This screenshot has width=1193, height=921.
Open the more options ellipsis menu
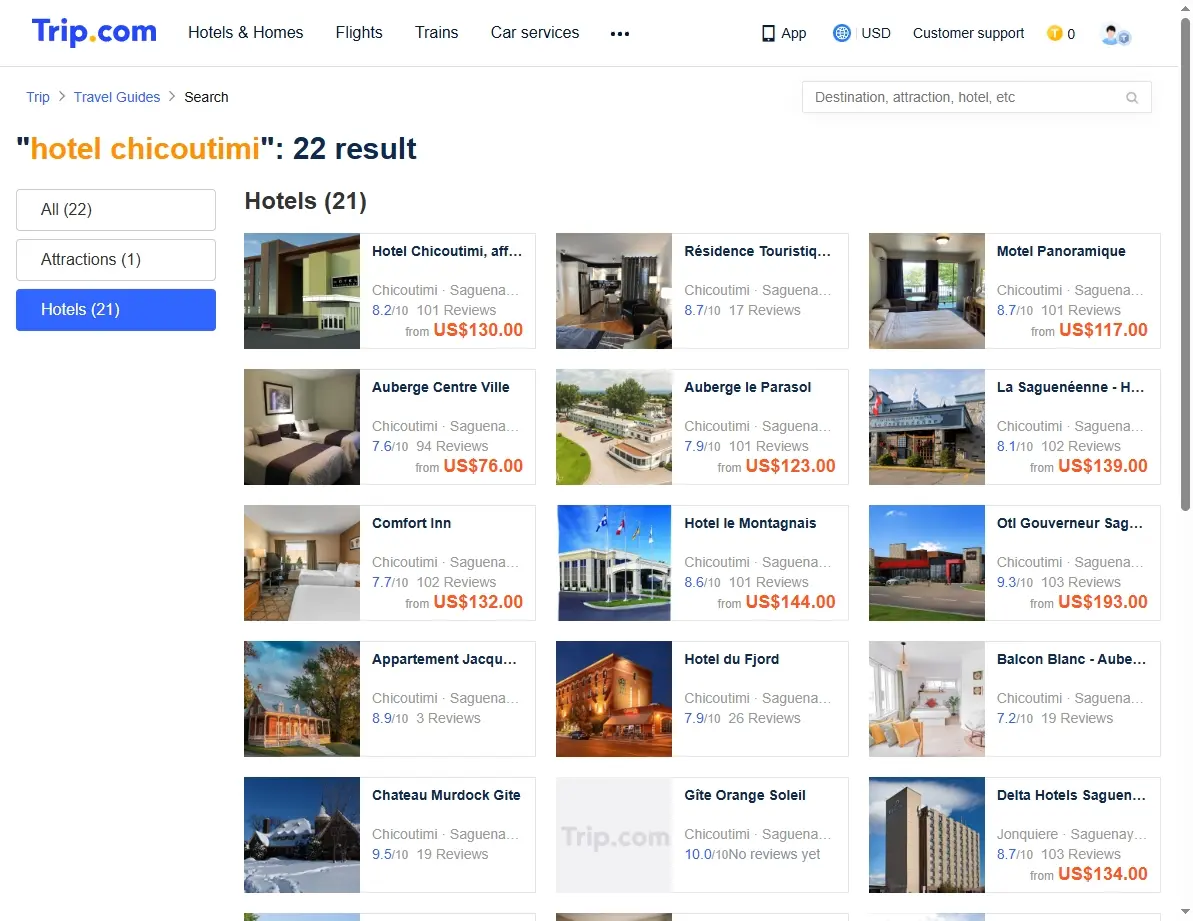pos(619,33)
